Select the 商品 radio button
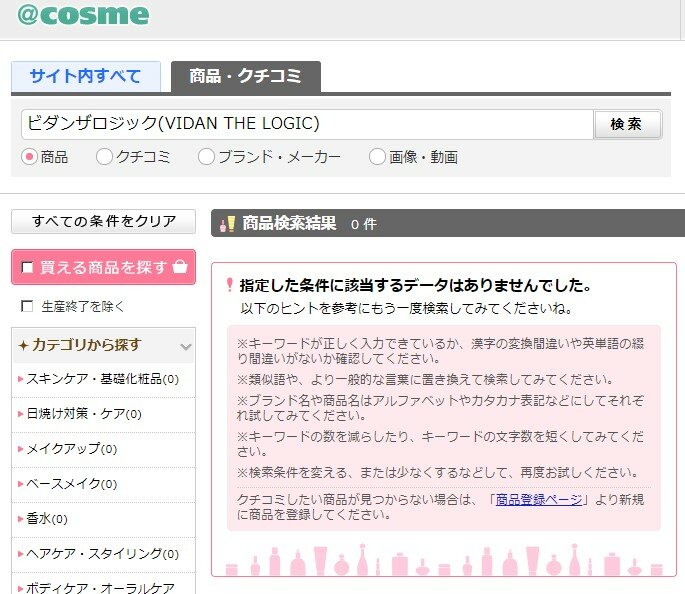The image size is (685, 594). pyautogui.click(x=29, y=157)
